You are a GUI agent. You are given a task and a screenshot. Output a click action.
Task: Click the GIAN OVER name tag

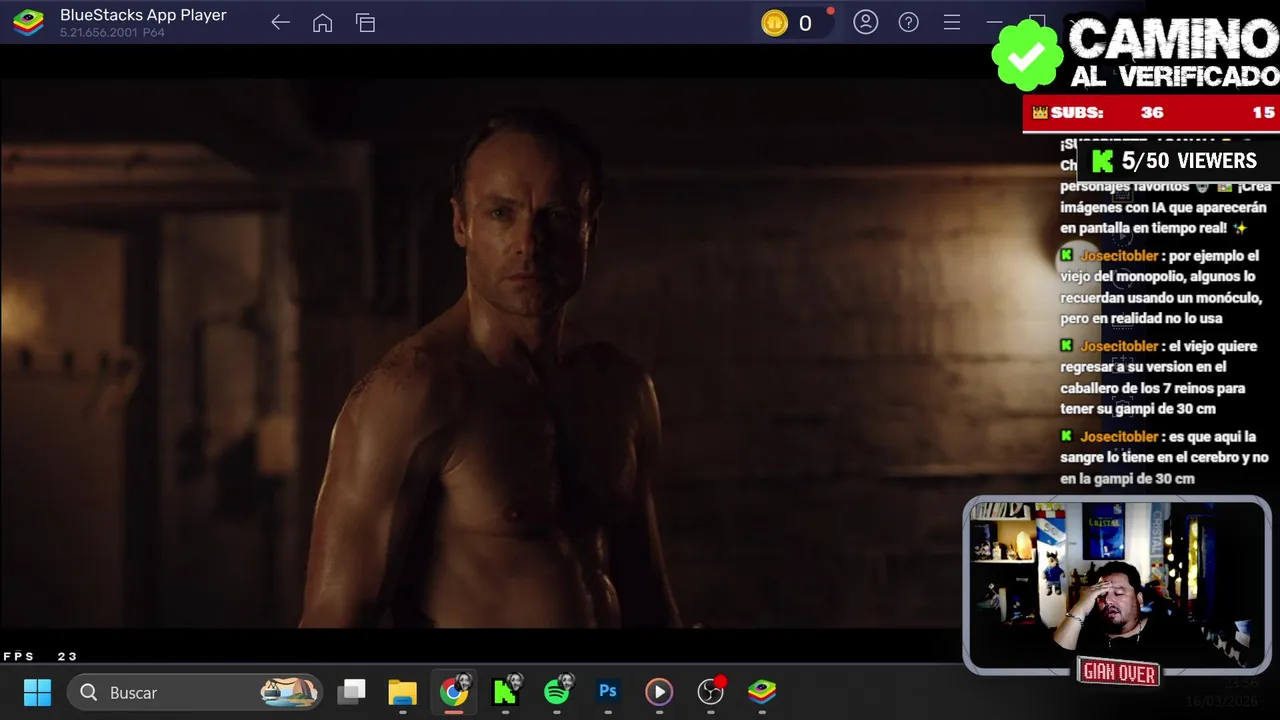pyautogui.click(x=1119, y=673)
